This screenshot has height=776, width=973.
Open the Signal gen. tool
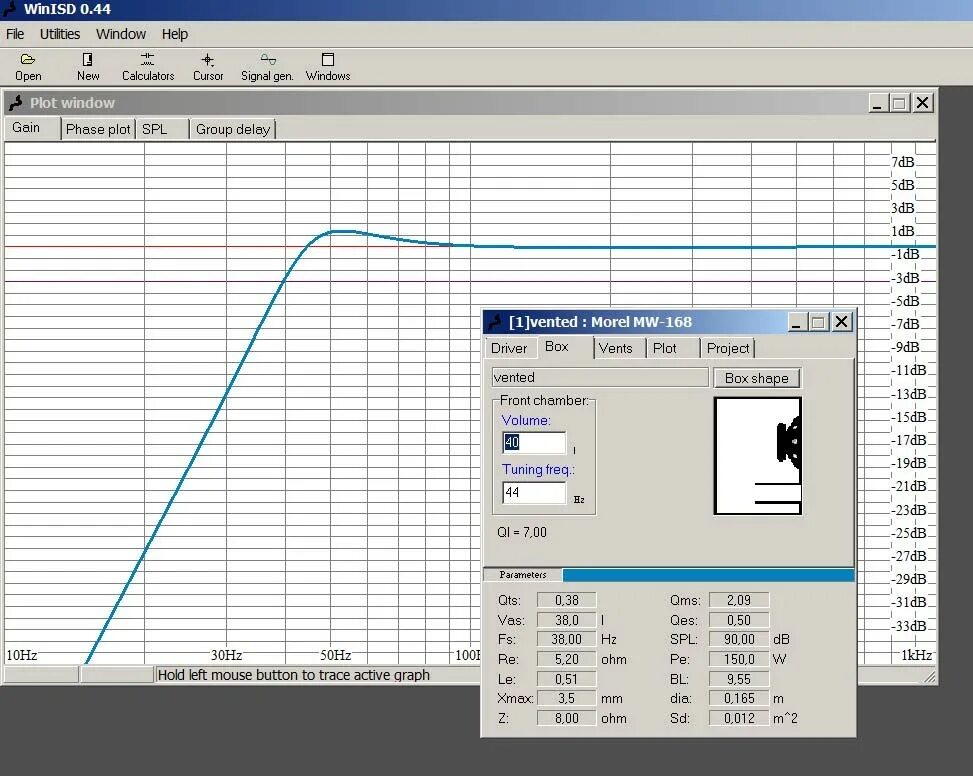pos(267,66)
